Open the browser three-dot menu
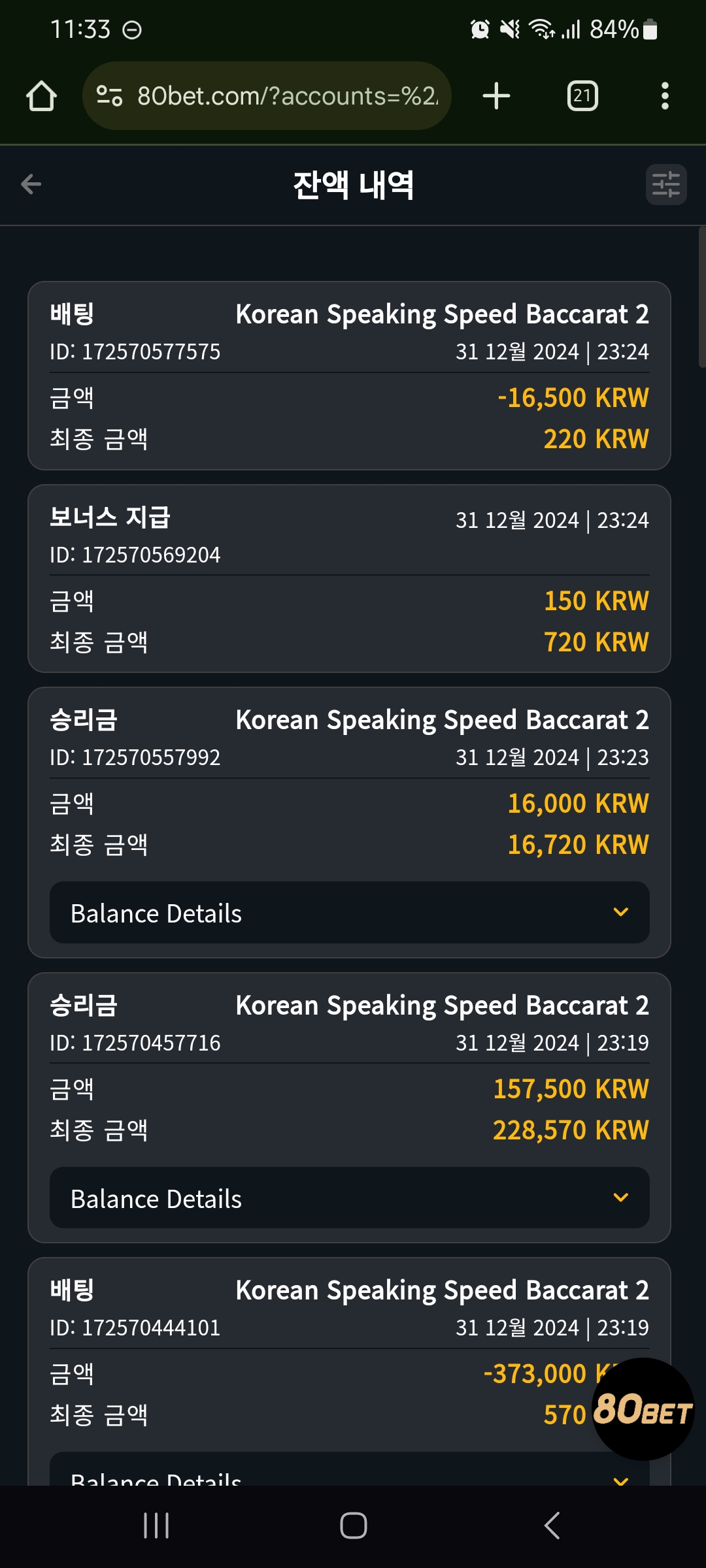Screen dimensions: 706x1568 click(x=665, y=96)
